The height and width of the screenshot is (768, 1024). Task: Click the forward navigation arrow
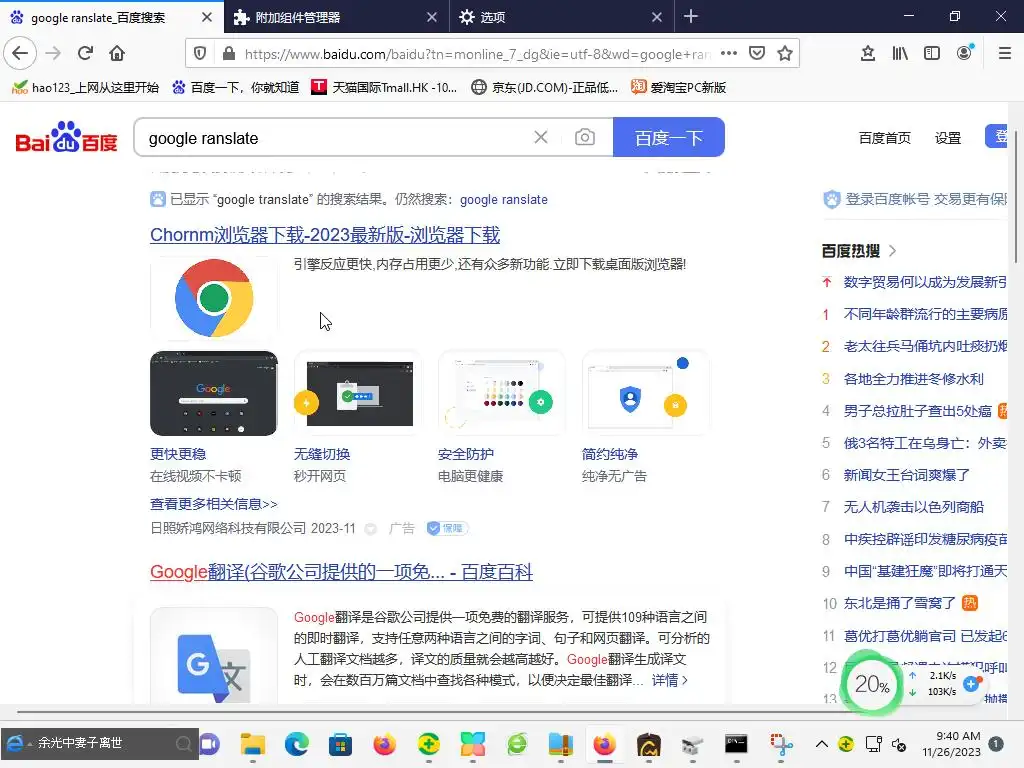pos(53,54)
